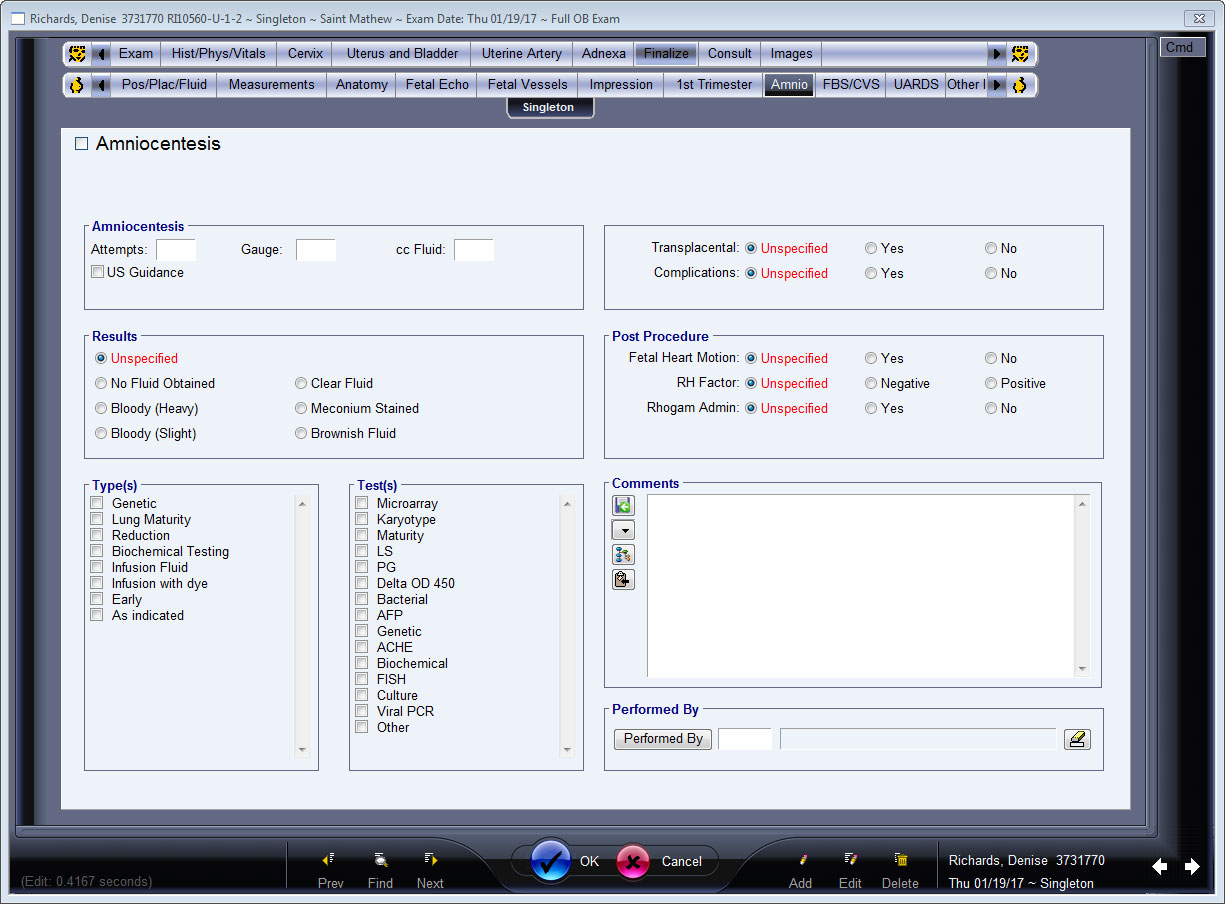Open the Finalize tab

point(666,54)
